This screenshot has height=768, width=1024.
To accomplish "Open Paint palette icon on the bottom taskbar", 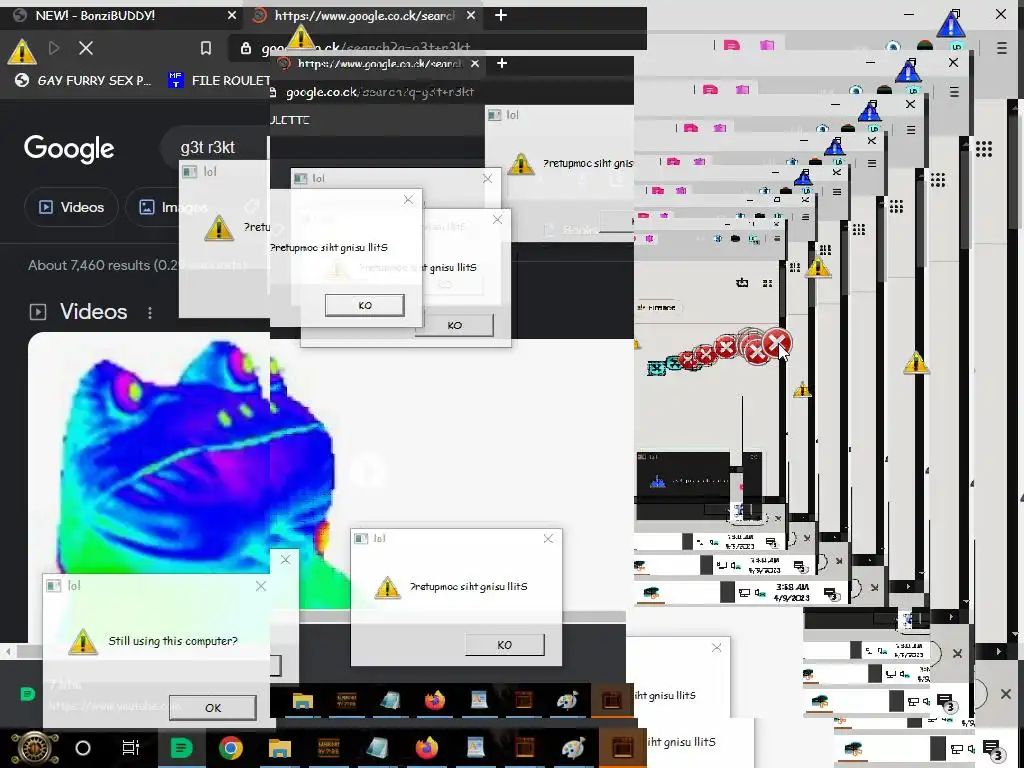I will click(x=573, y=748).
